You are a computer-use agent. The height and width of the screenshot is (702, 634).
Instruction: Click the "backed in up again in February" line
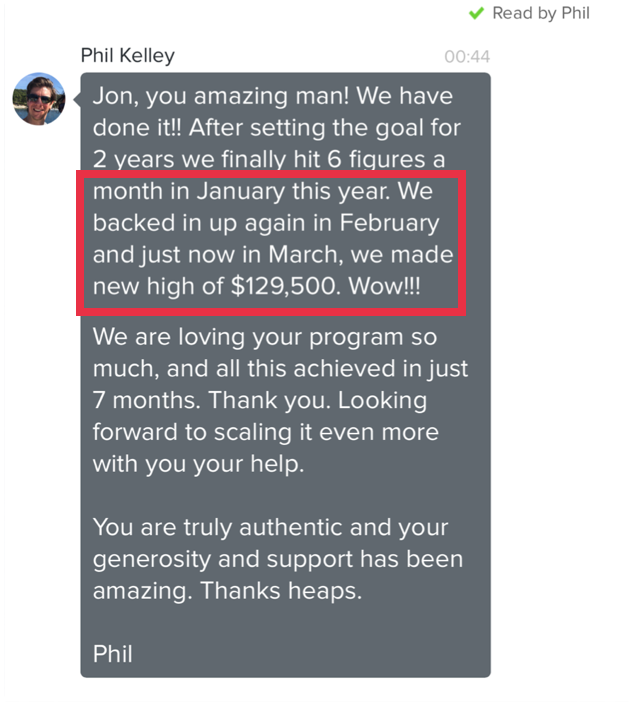[x=266, y=223]
